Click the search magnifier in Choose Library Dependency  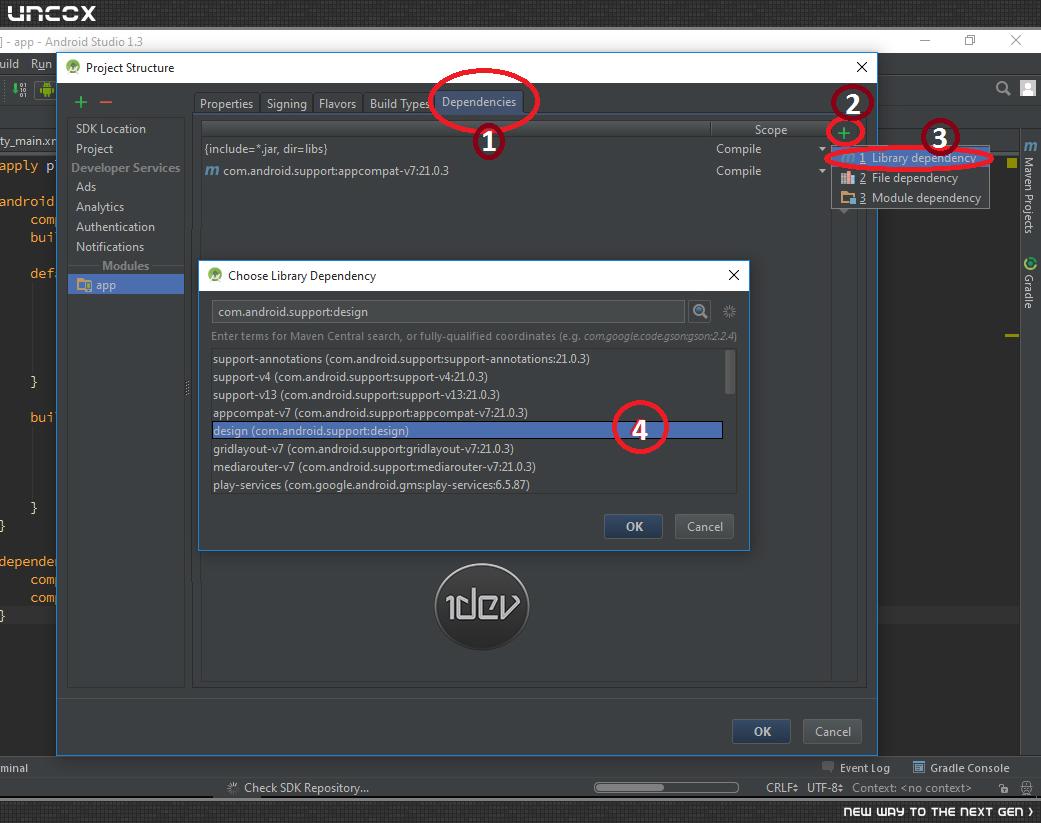click(700, 311)
